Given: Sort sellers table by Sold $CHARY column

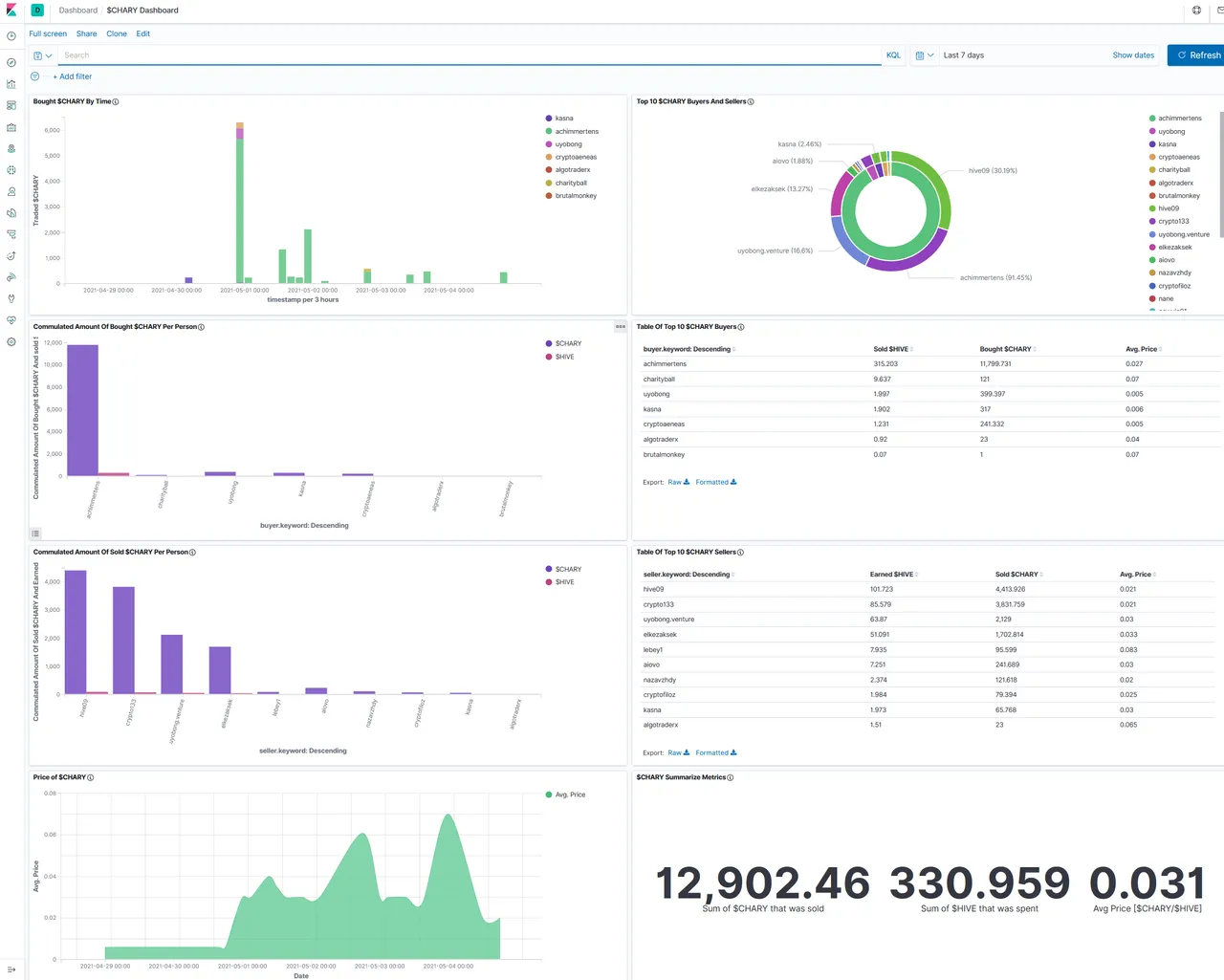Looking at the screenshot, I should 1018,575.
